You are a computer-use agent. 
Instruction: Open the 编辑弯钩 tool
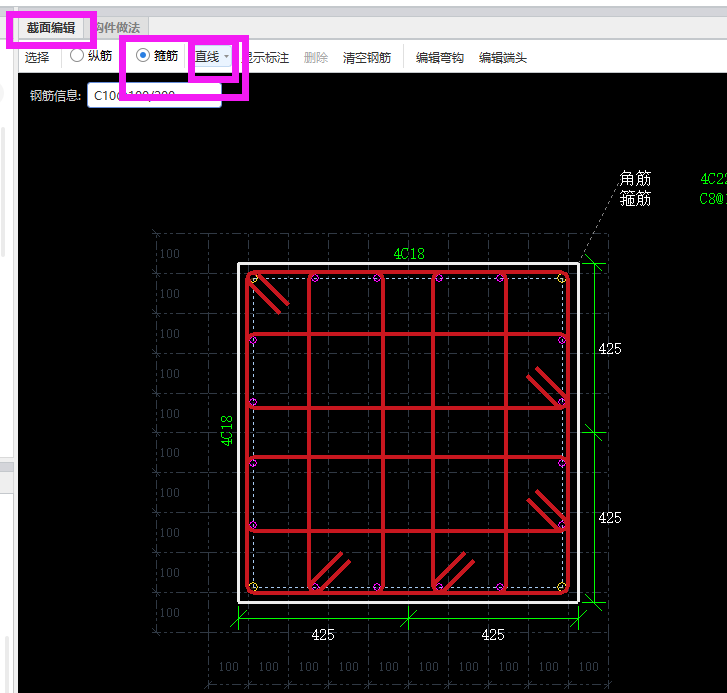(x=440, y=57)
